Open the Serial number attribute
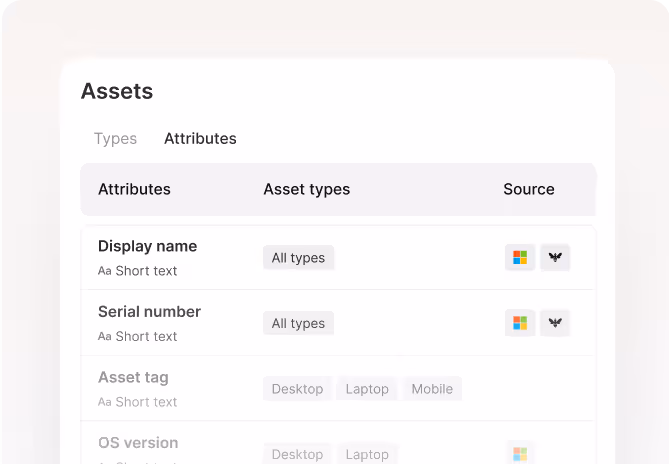The image size is (669, 465). pos(149,312)
